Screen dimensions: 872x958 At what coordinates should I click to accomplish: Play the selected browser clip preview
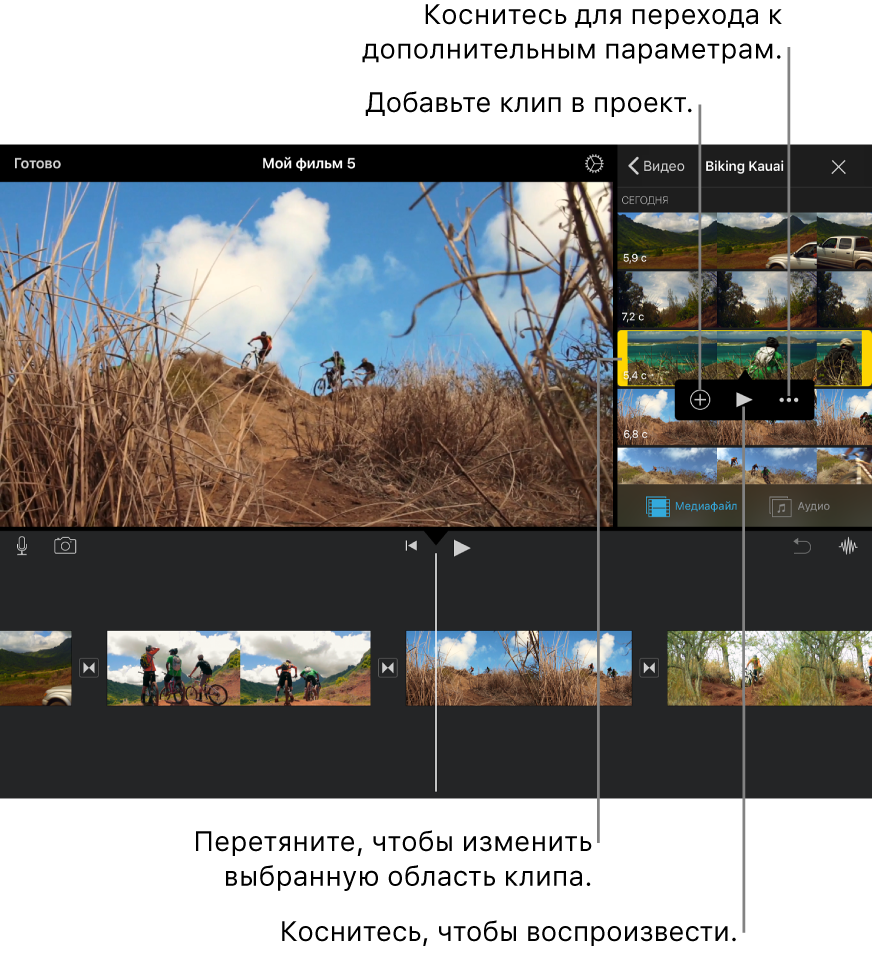(x=744, y=400)
